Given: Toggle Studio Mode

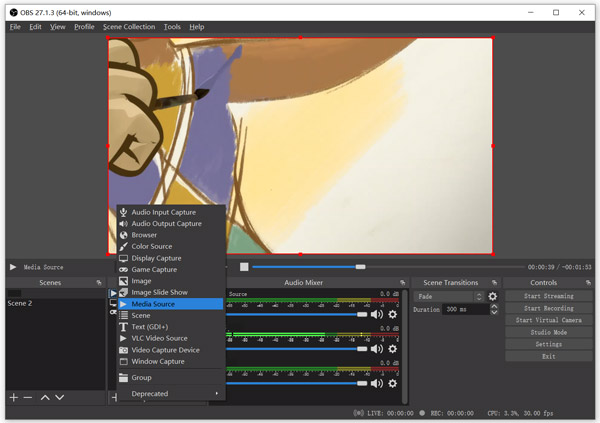Looking at the screenshot, I should (x=548, y=332).
